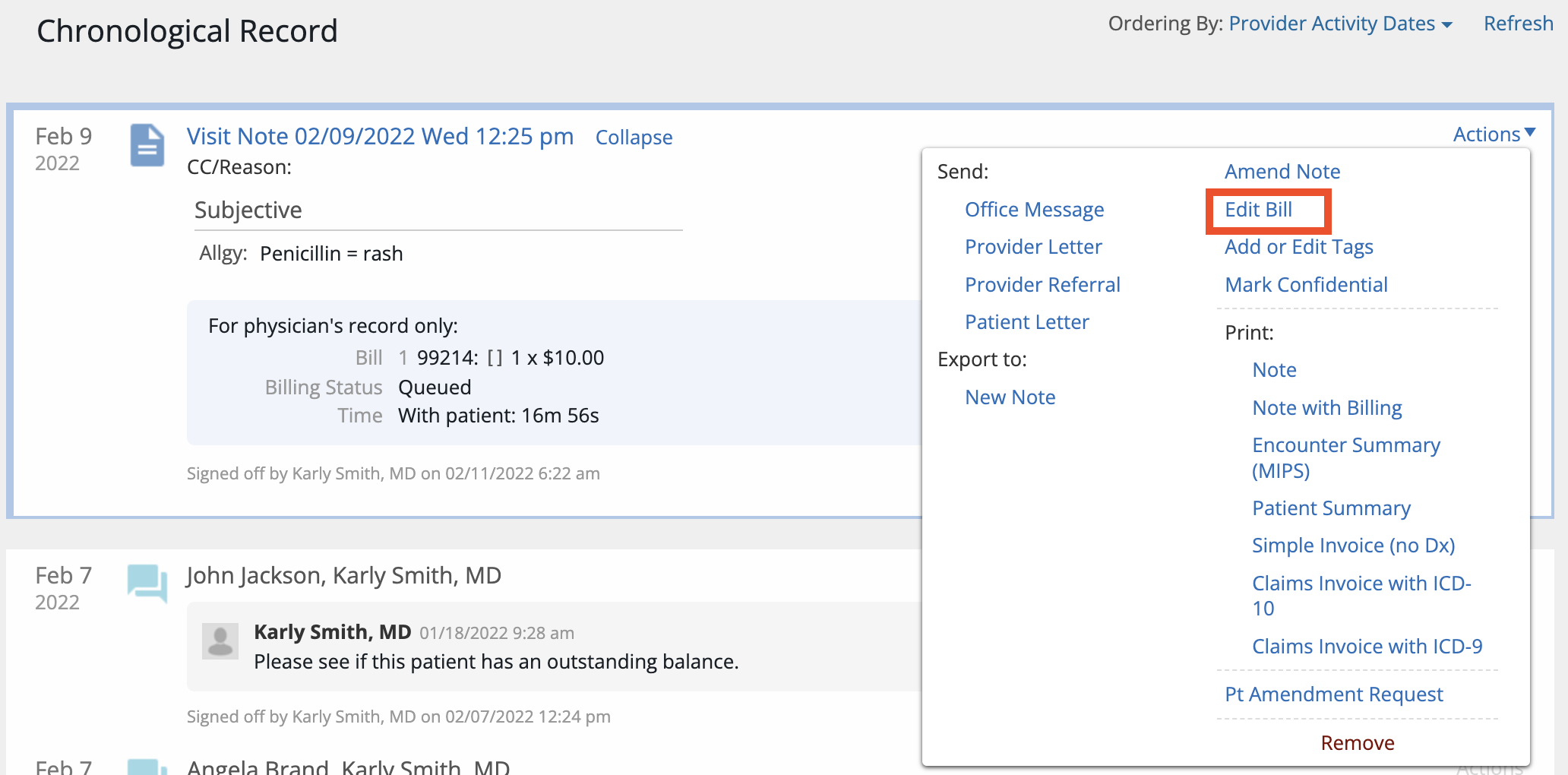1568x775 pixels.
Task: Click Remove at the bottom of the menu
Action: (x=1357, y=742)
